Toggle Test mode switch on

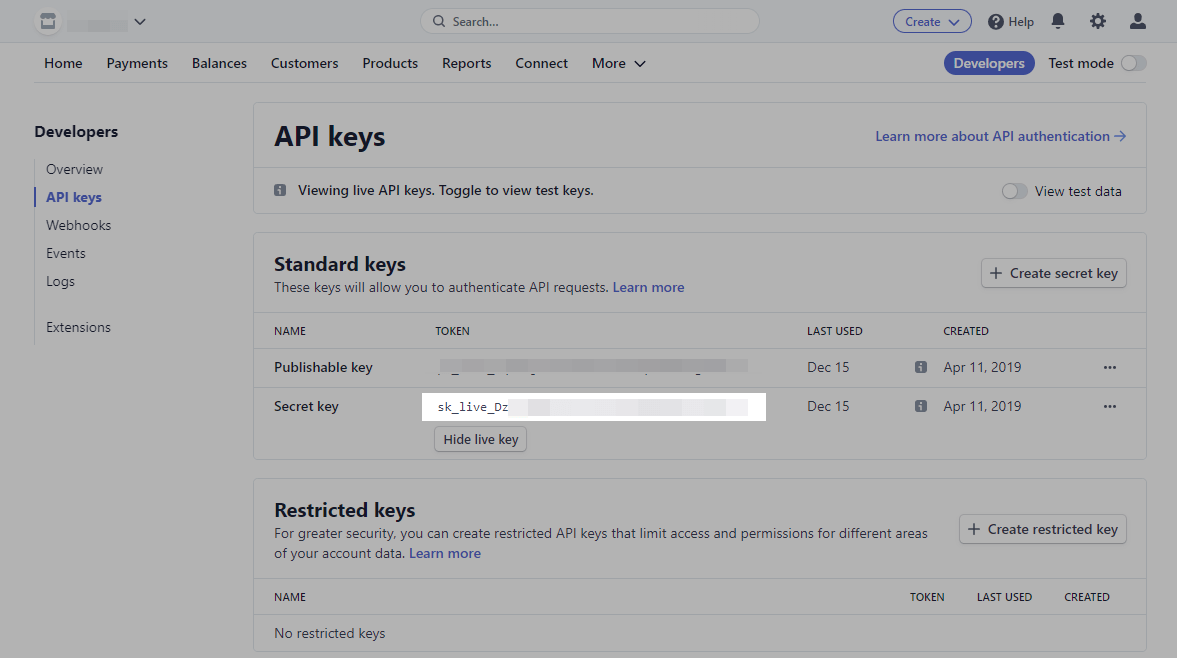[1133, 63]
